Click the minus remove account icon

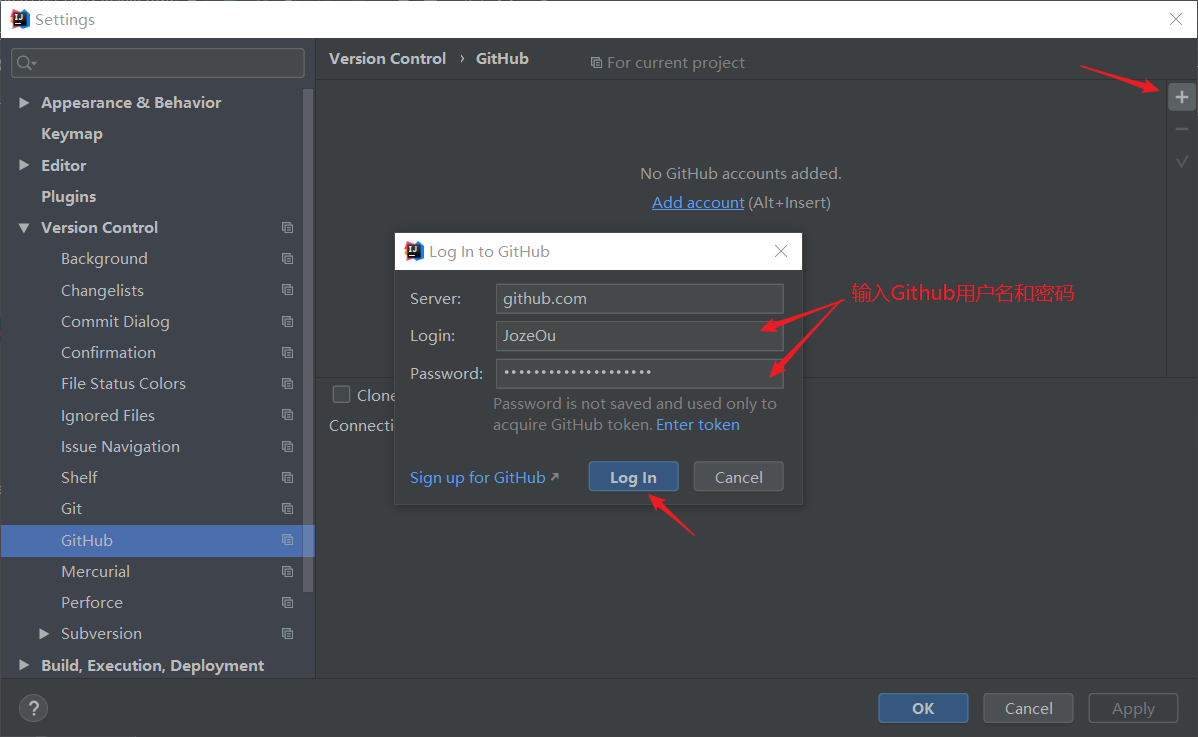(1181, 129)
